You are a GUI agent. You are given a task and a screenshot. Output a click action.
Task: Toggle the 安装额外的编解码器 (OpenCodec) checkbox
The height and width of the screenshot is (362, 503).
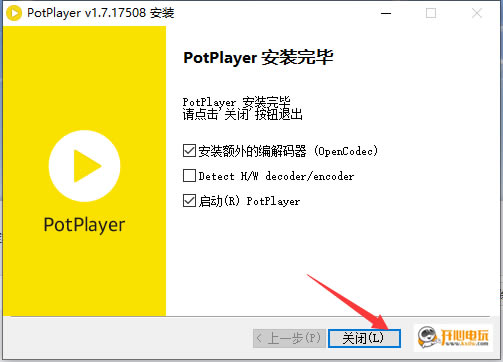click(189, 151)
